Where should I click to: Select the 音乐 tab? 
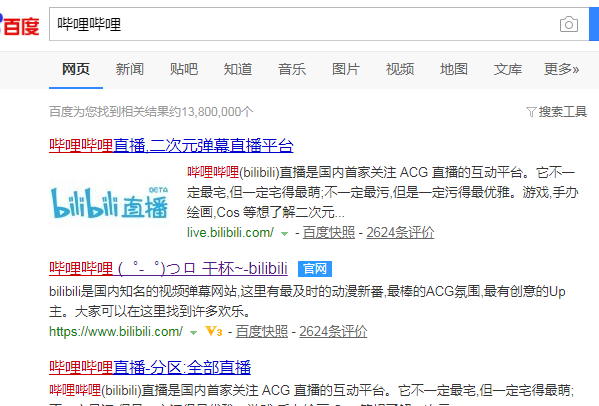(x=292, y=69)
